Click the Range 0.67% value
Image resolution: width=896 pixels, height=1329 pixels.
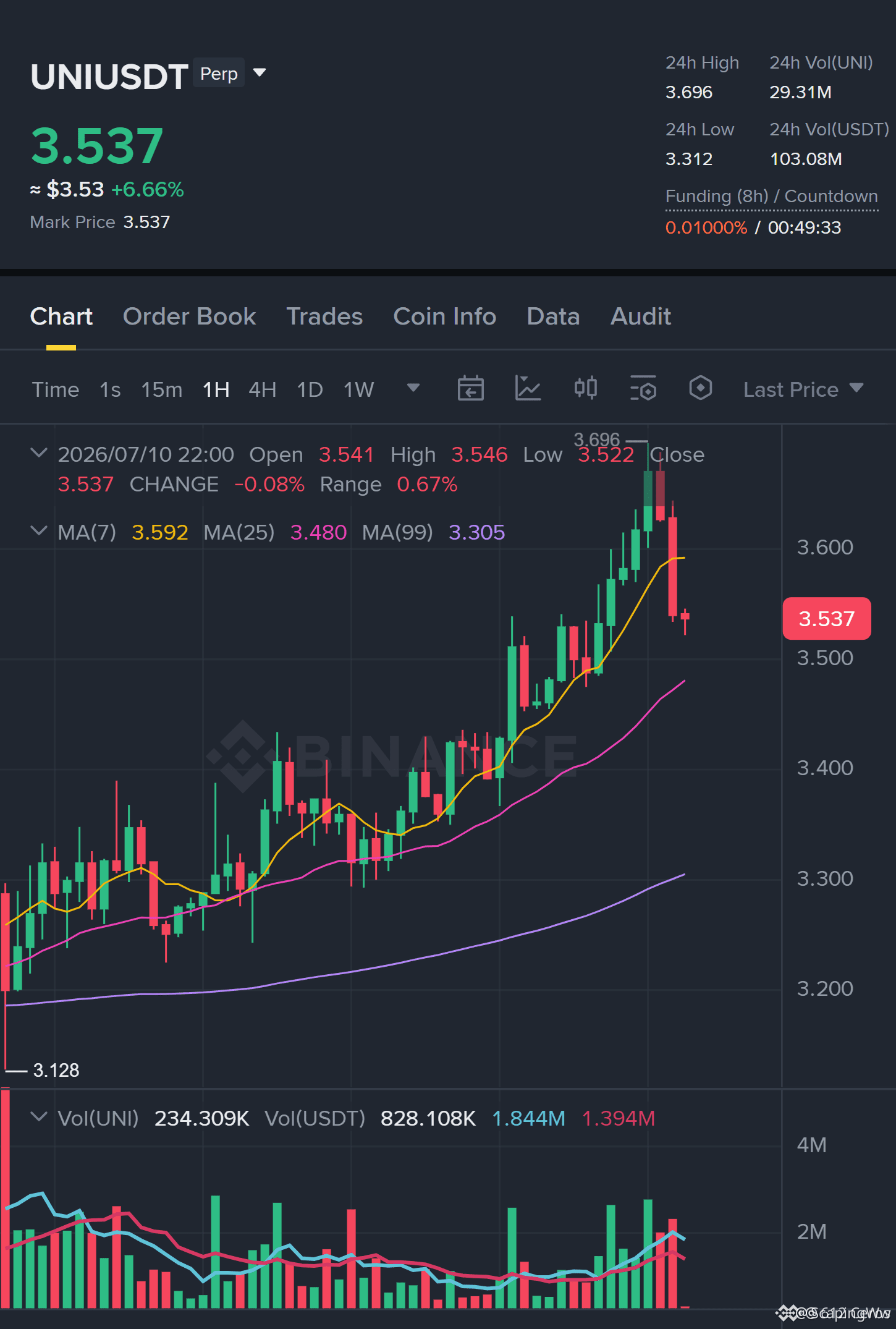tap(427, 484)
